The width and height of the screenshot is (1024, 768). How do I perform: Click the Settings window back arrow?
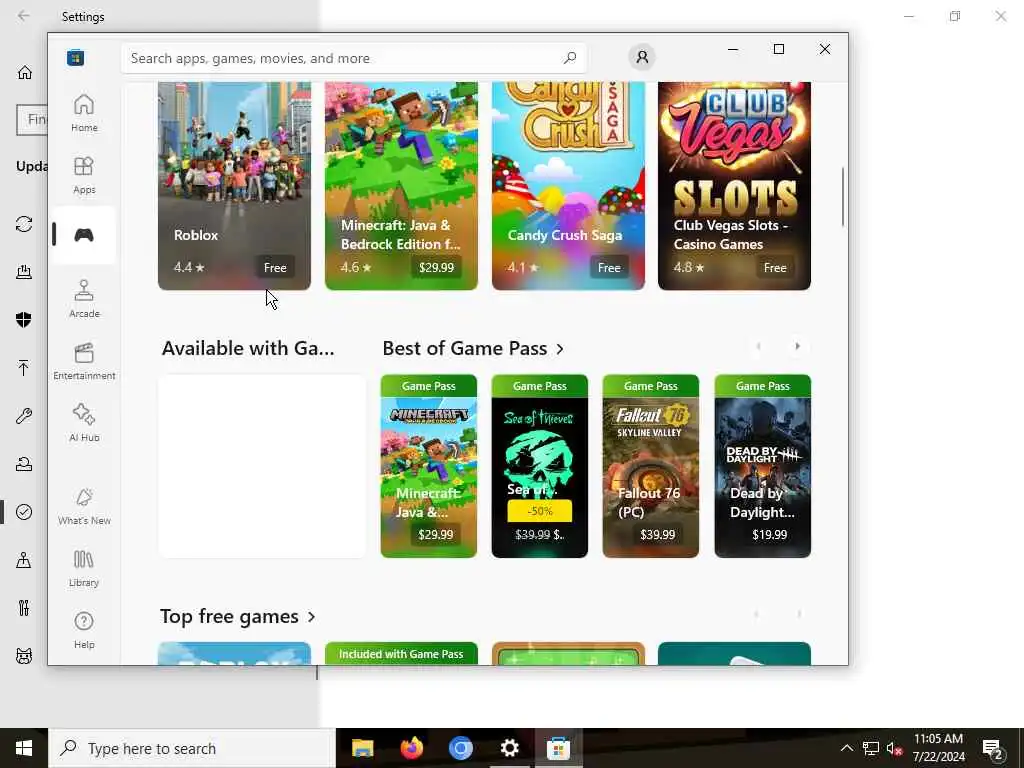pos(24,16)
